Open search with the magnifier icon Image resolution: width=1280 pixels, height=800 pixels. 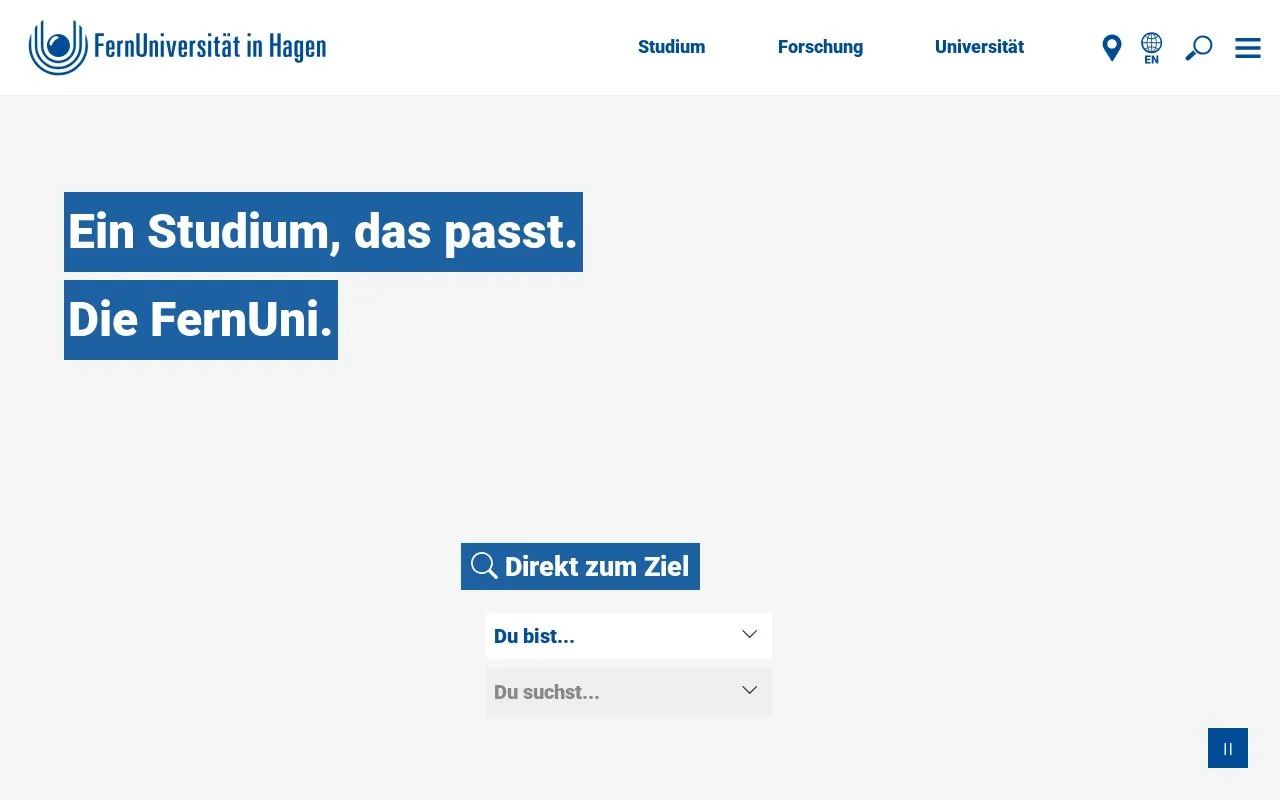[1198, 48]
